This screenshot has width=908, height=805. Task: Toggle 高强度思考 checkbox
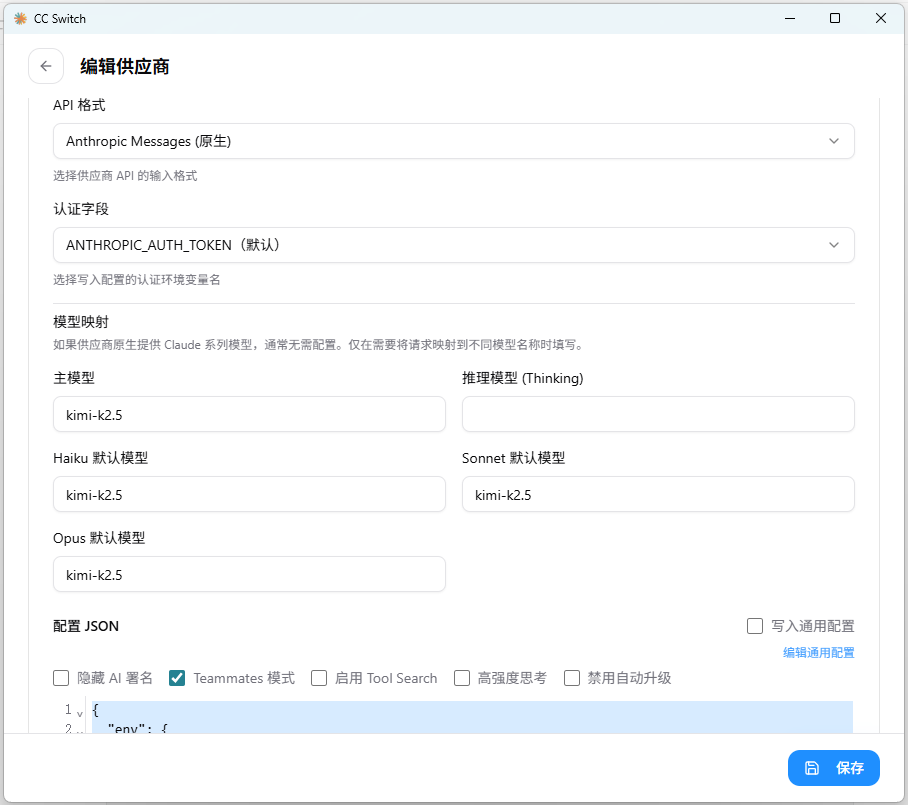click(462, 678)
